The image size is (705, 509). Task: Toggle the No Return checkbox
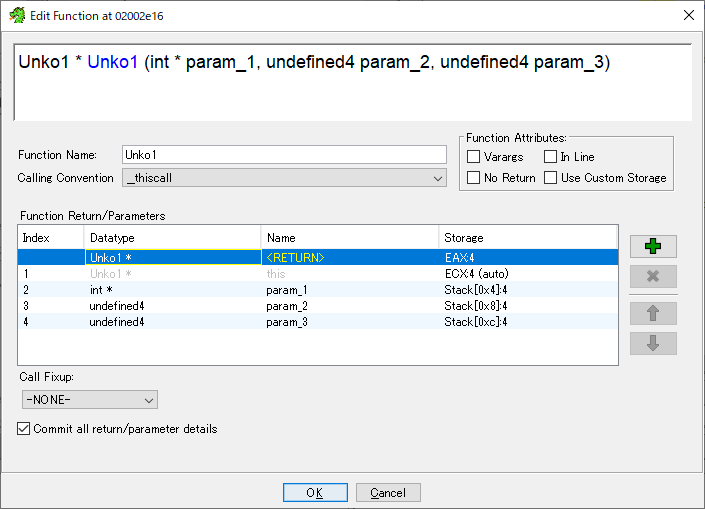coord(473,178)
